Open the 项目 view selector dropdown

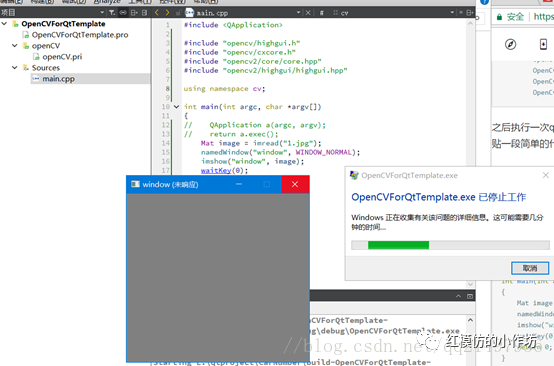point(102,13)
